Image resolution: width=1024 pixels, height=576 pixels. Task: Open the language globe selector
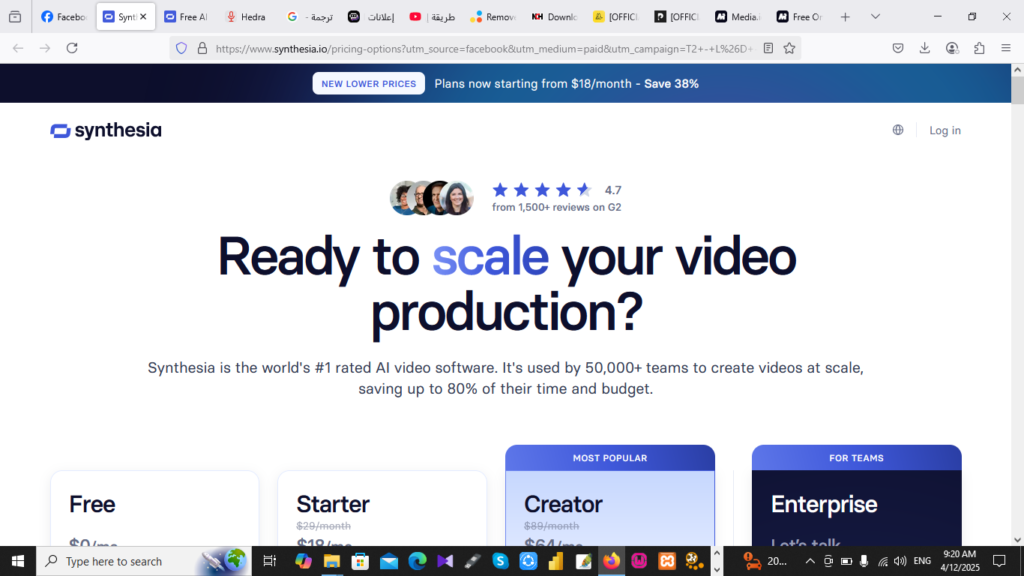point(898,130)
